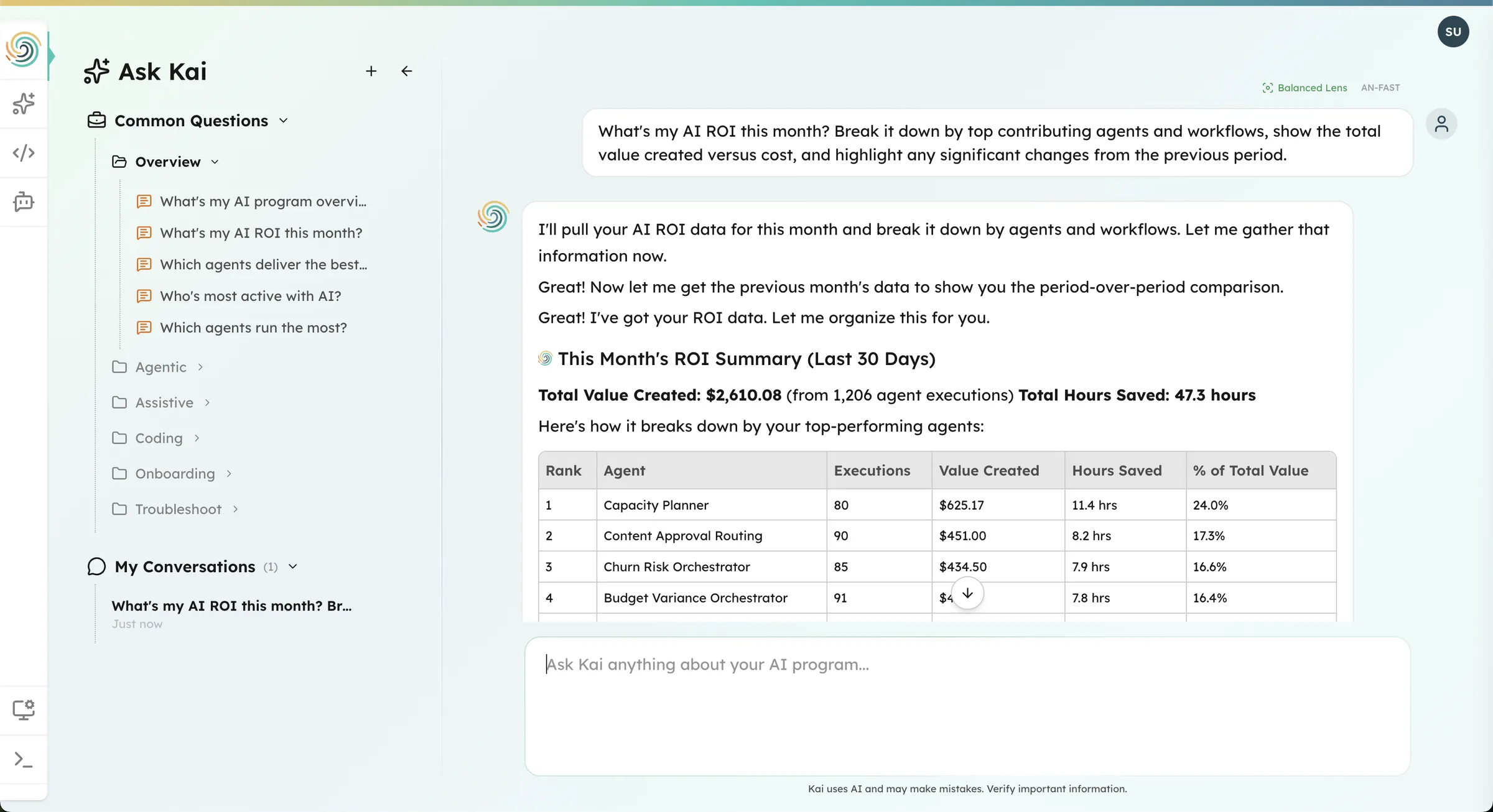Click the SU user avatar
The height and width of the screenshot is (812, 1493).
coord(1453,32)
